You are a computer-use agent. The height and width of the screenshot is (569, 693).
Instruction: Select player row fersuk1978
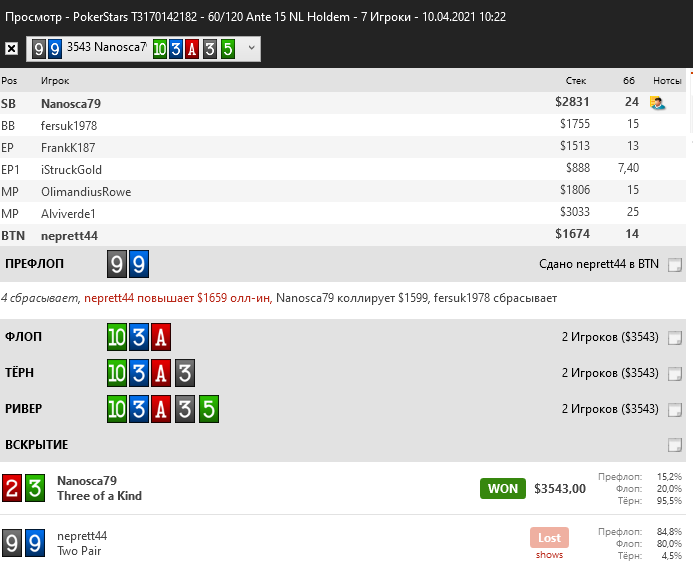pos(343,125)
